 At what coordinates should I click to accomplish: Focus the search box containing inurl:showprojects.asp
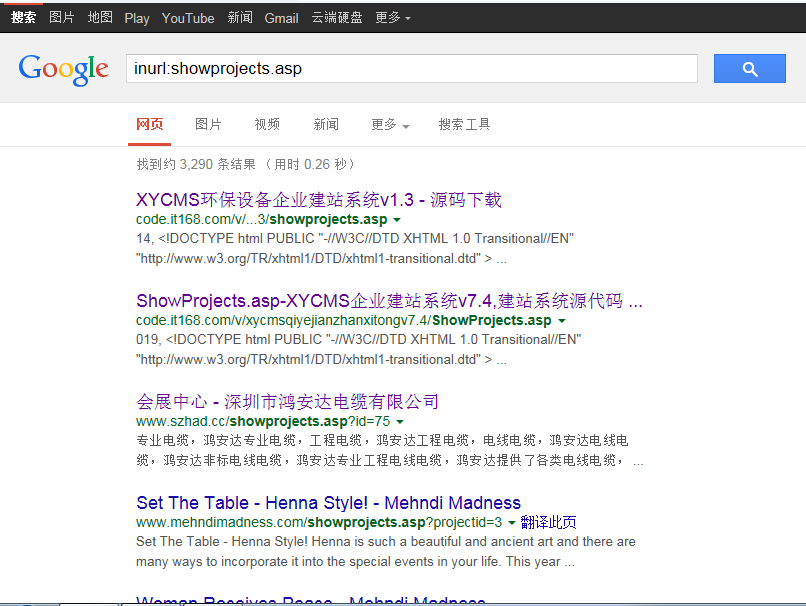tap(411, 68)
